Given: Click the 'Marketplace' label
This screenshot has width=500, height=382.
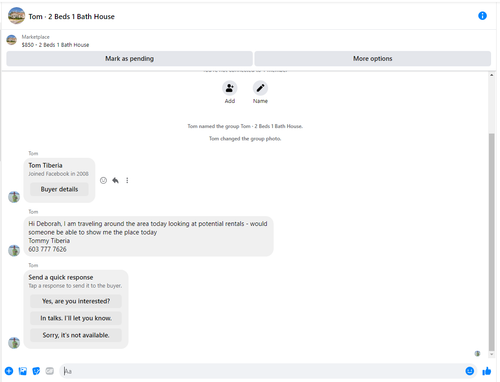Looking at the screenshot, I should (x=36, y=37).
